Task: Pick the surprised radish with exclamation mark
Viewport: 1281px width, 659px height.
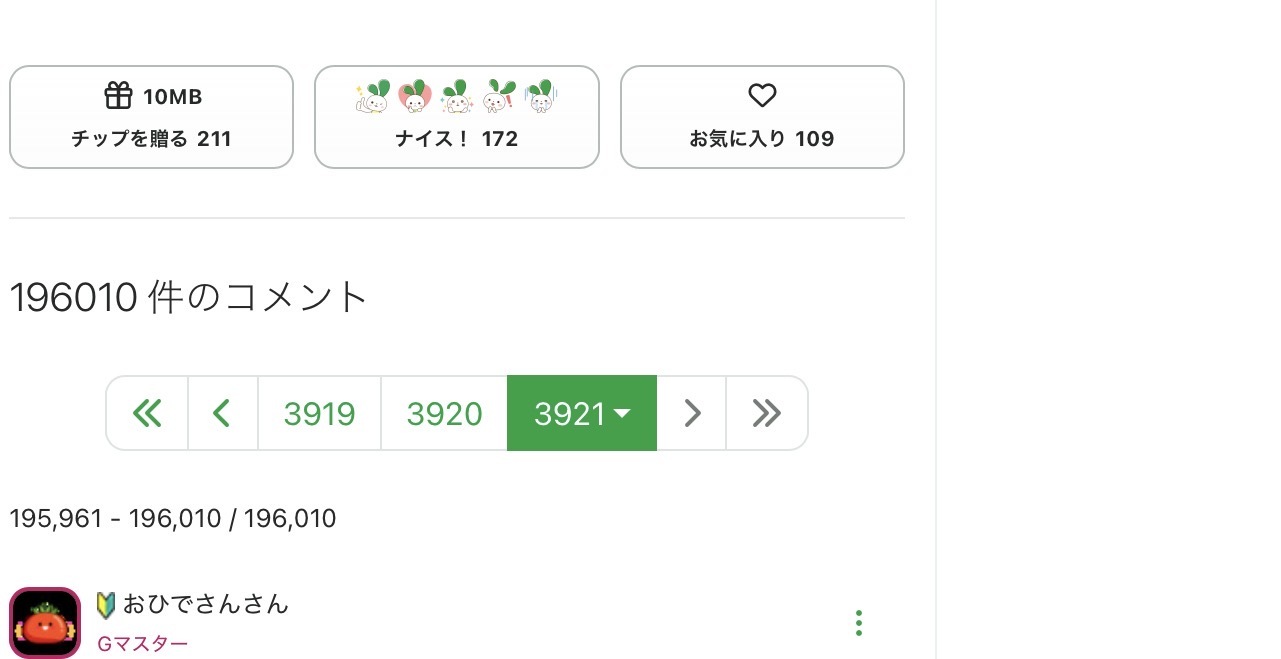Action: coord(498,97)
